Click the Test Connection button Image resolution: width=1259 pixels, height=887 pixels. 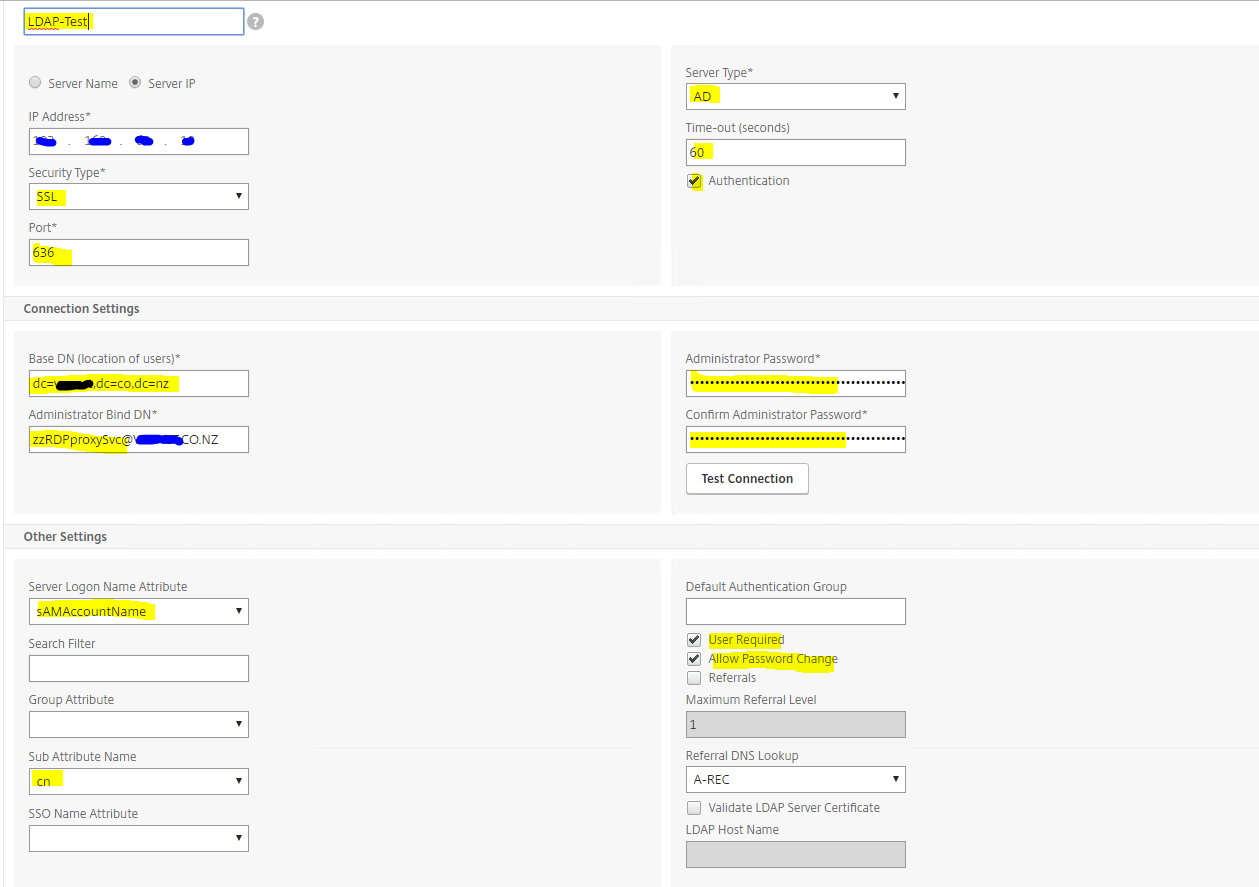coord(746,478)
